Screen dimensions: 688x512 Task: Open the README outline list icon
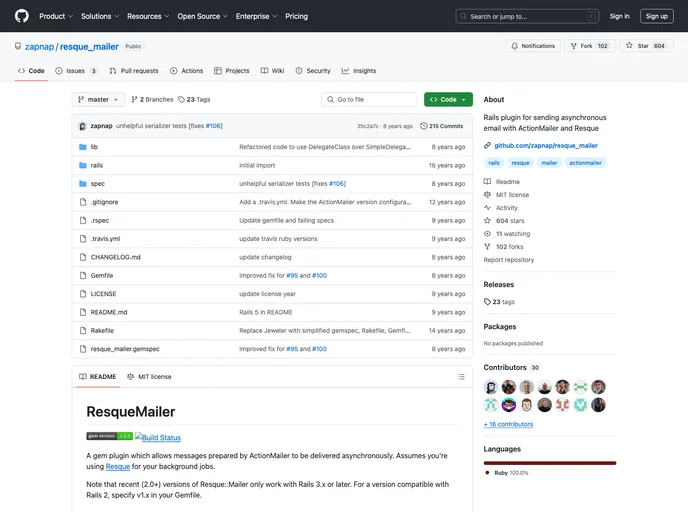point(461,377)
